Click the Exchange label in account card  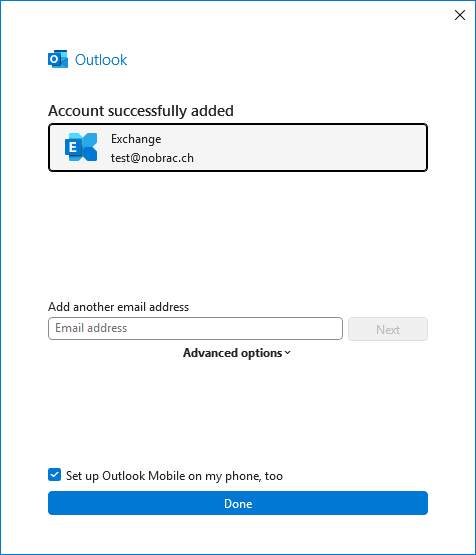pos(136,139)
